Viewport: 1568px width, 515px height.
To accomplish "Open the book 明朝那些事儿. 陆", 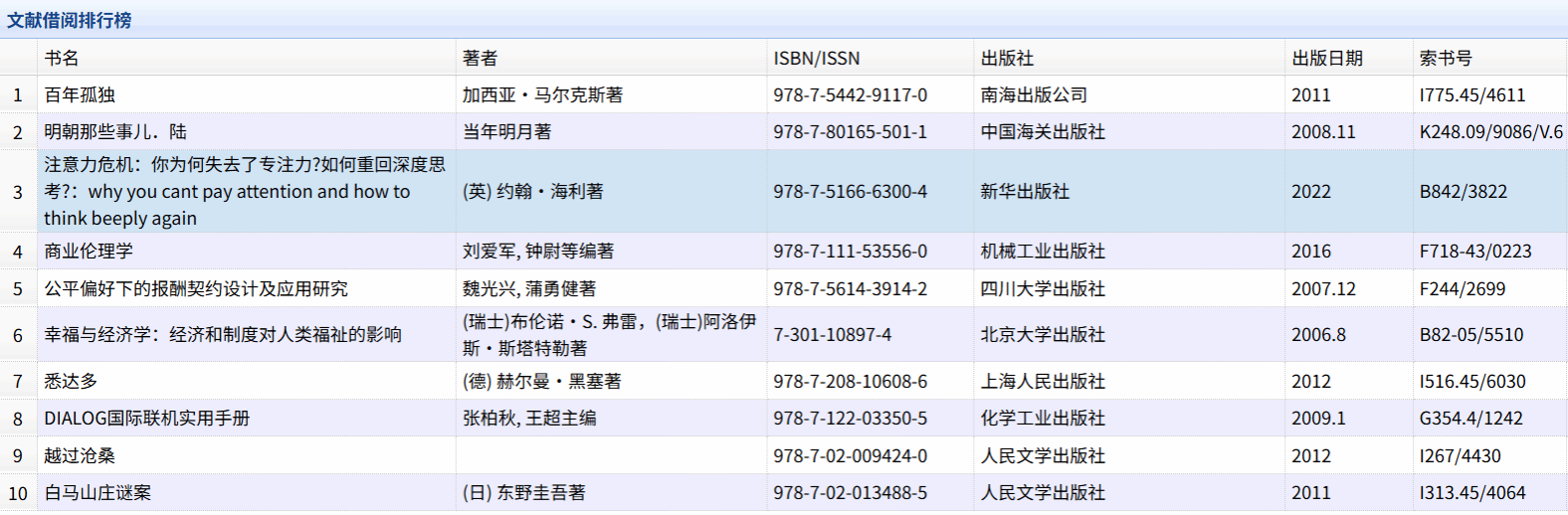I will pyautogui.click(x=115, y=132).
